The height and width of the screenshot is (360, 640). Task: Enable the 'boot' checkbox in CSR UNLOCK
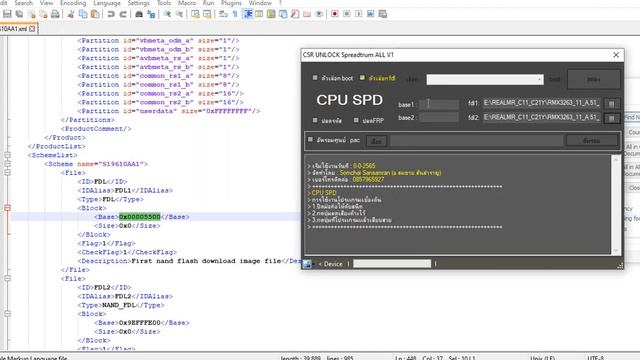click(x=315, y=78)
